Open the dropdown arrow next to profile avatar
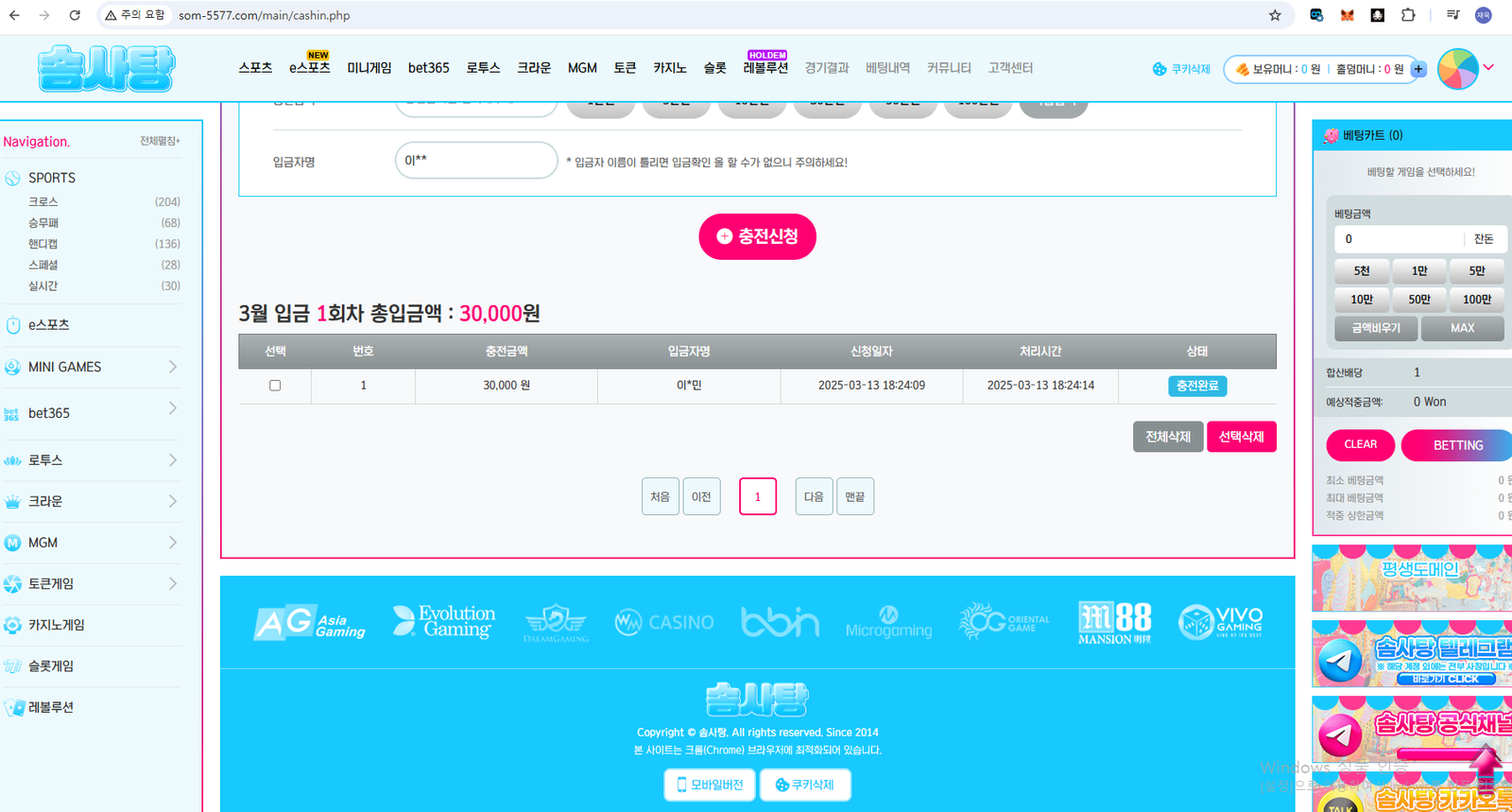This screenshot has width=1512, height=812. pos(1488,67)
